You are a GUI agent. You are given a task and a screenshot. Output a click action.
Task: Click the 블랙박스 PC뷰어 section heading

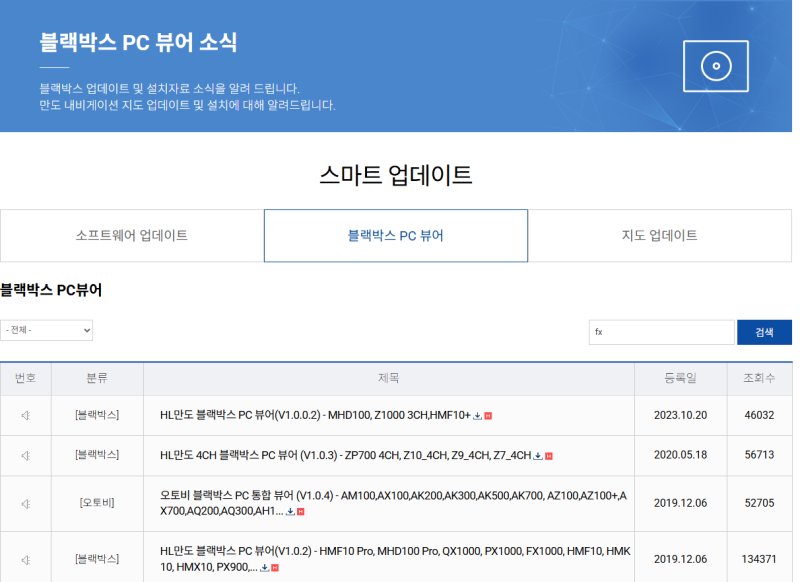(x=51, y=290)
